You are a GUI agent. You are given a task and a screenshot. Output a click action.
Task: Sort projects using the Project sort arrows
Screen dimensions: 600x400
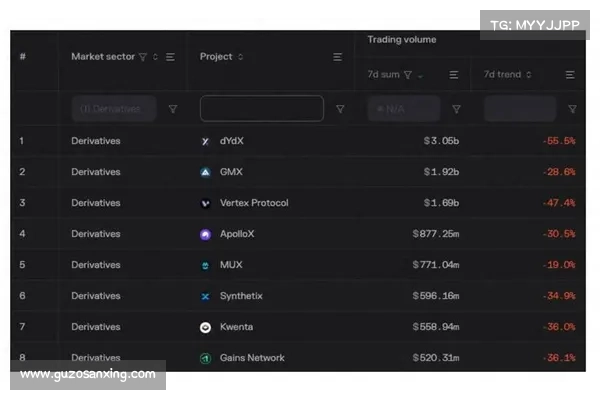[240, 57]
